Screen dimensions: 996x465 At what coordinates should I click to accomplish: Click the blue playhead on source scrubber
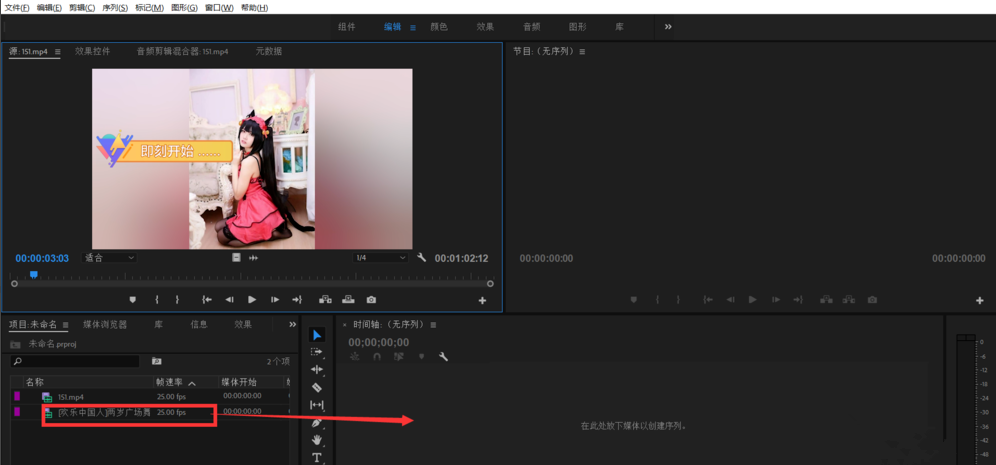(34, 274)
